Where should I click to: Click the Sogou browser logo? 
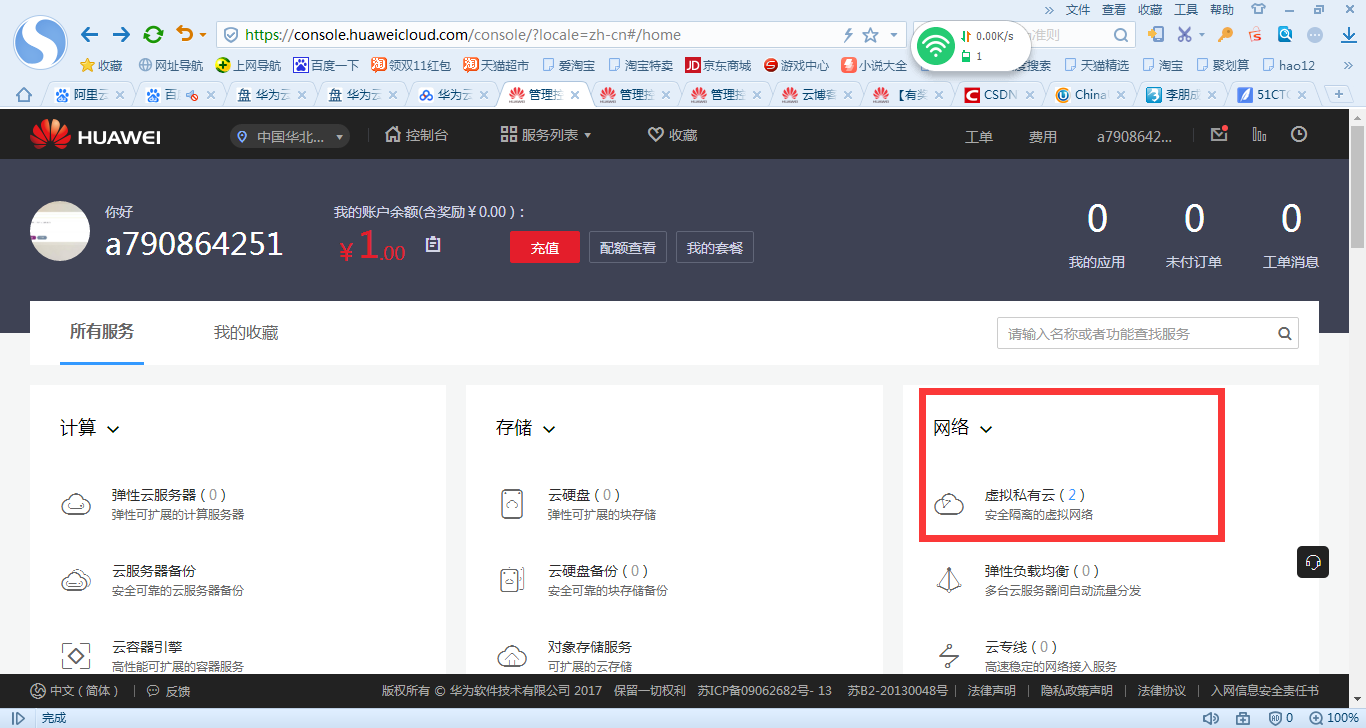click(x=40, y=42)
